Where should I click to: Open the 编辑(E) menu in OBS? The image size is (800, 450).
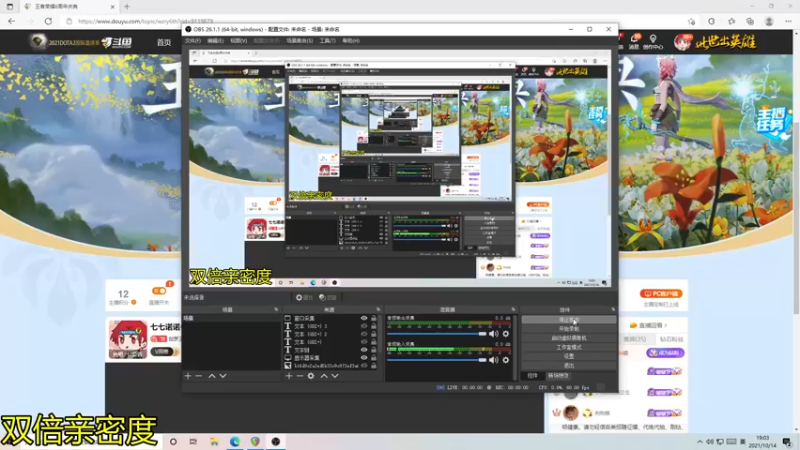[215, 41]
